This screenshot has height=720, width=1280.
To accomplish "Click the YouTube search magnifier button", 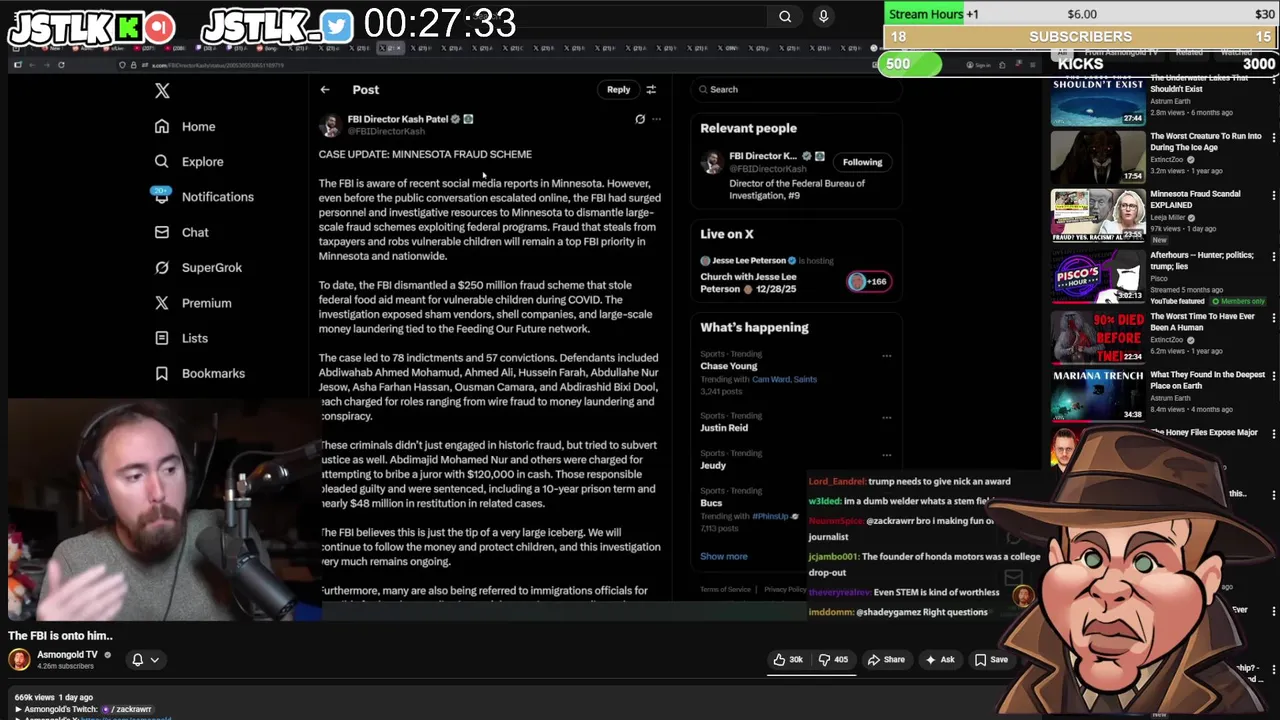I will click(x=785, y=16).
